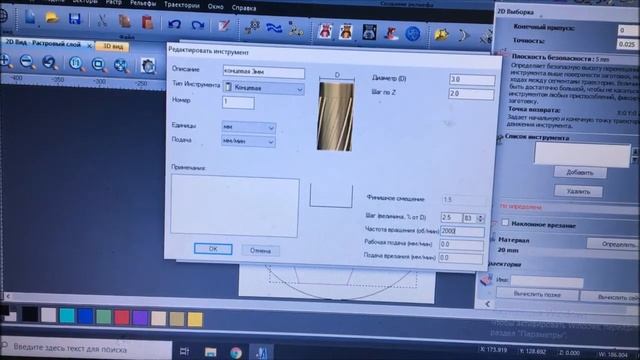
Task: Click the gears icon in toolbar
Action: tap(252, 27)
